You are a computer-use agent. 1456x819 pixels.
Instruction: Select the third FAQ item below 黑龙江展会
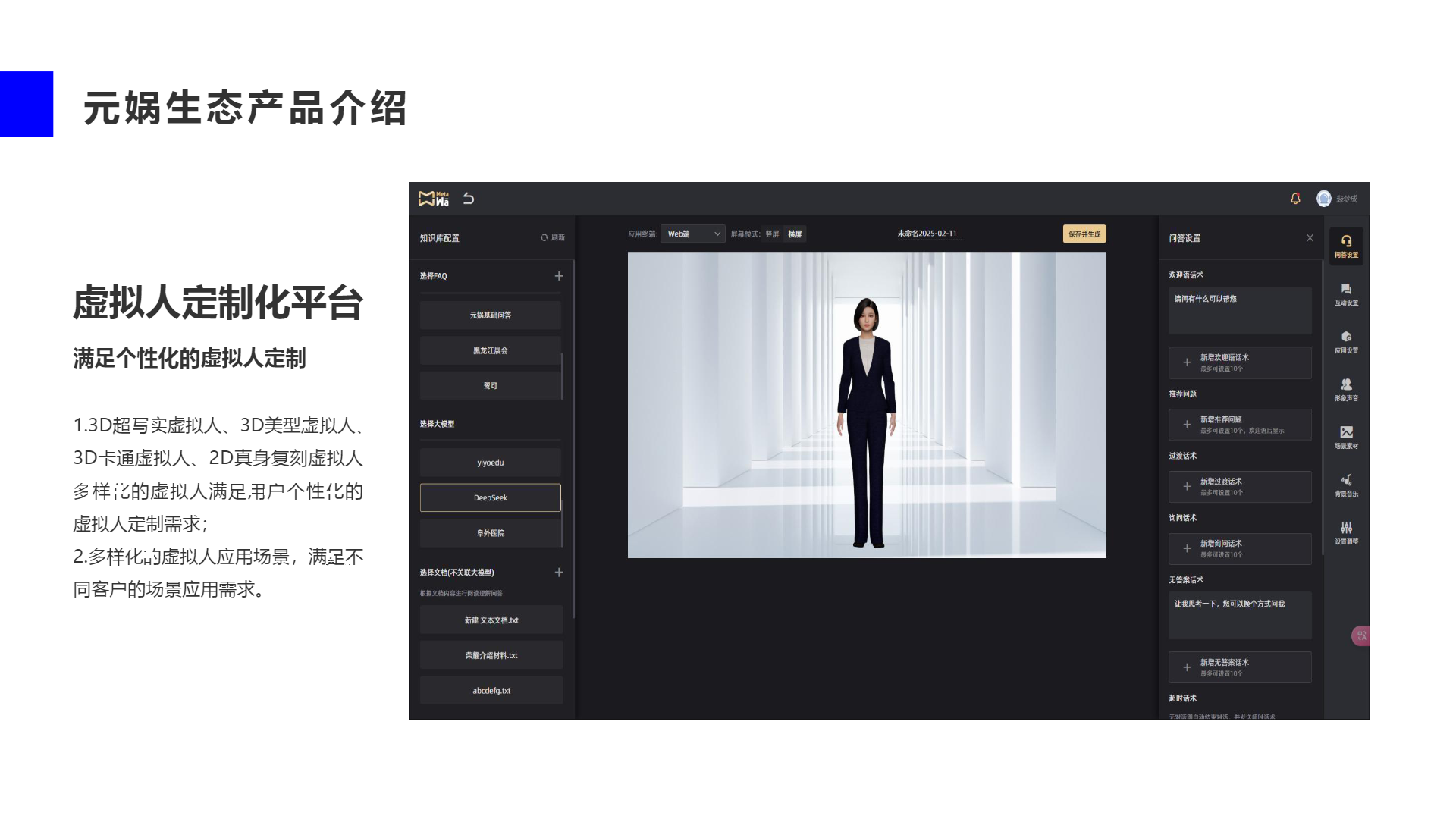pos(491,386)
